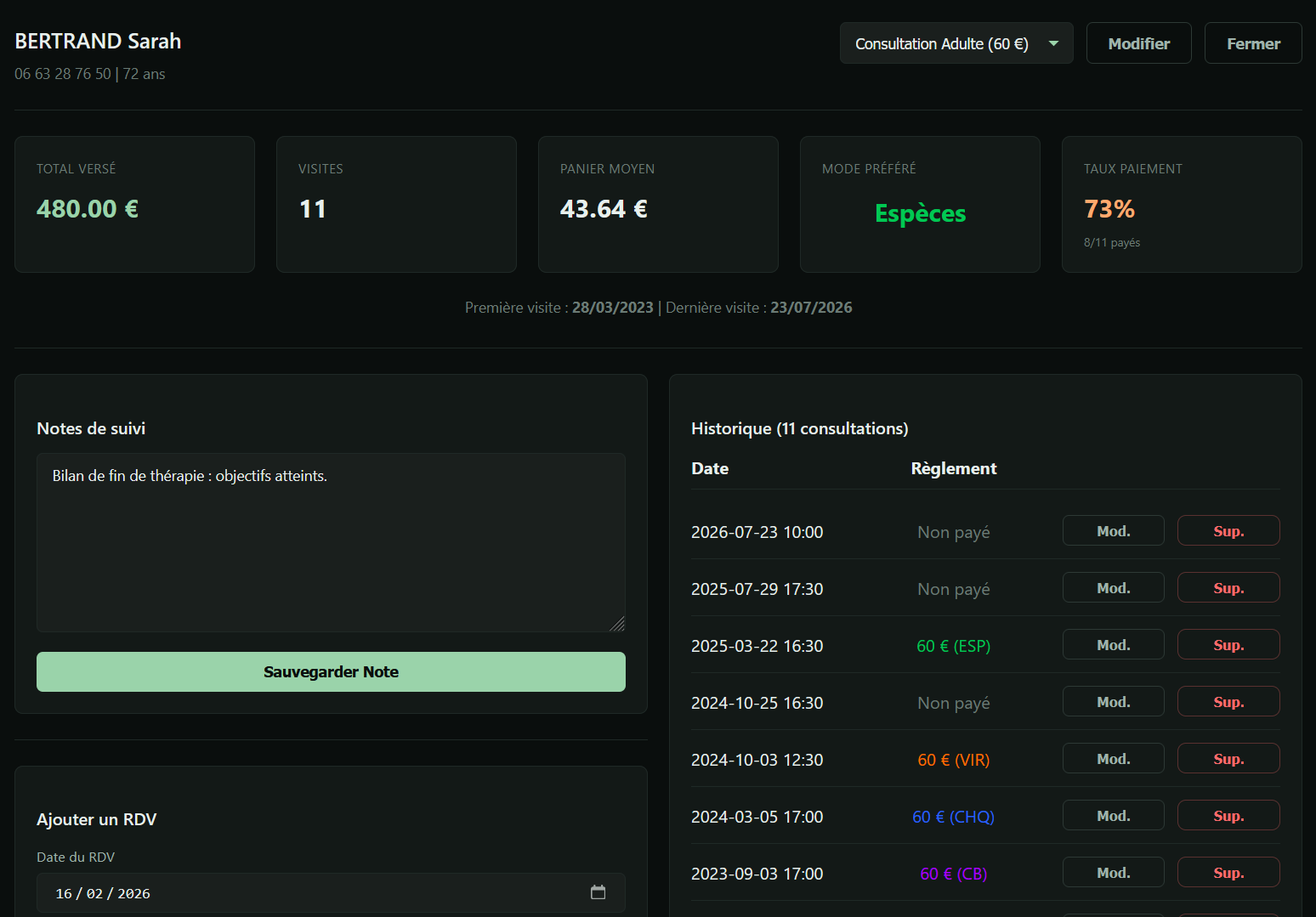Open calendar picker icon in date field
The width and height of the screenshot is (1316, 917).
pos(598,892)
